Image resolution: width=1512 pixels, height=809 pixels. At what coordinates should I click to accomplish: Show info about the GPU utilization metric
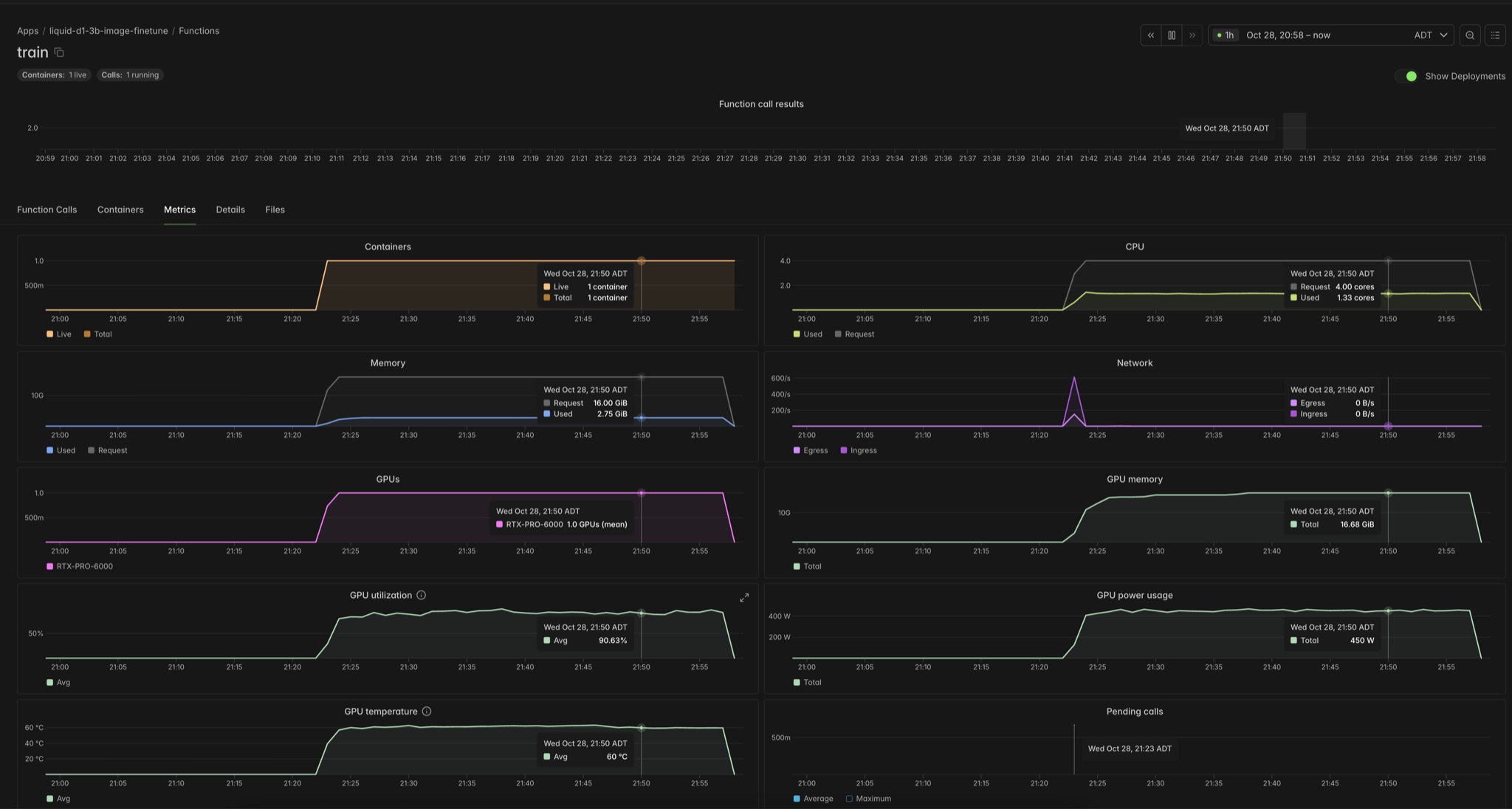pyautogui.click(x=421, y=595)
